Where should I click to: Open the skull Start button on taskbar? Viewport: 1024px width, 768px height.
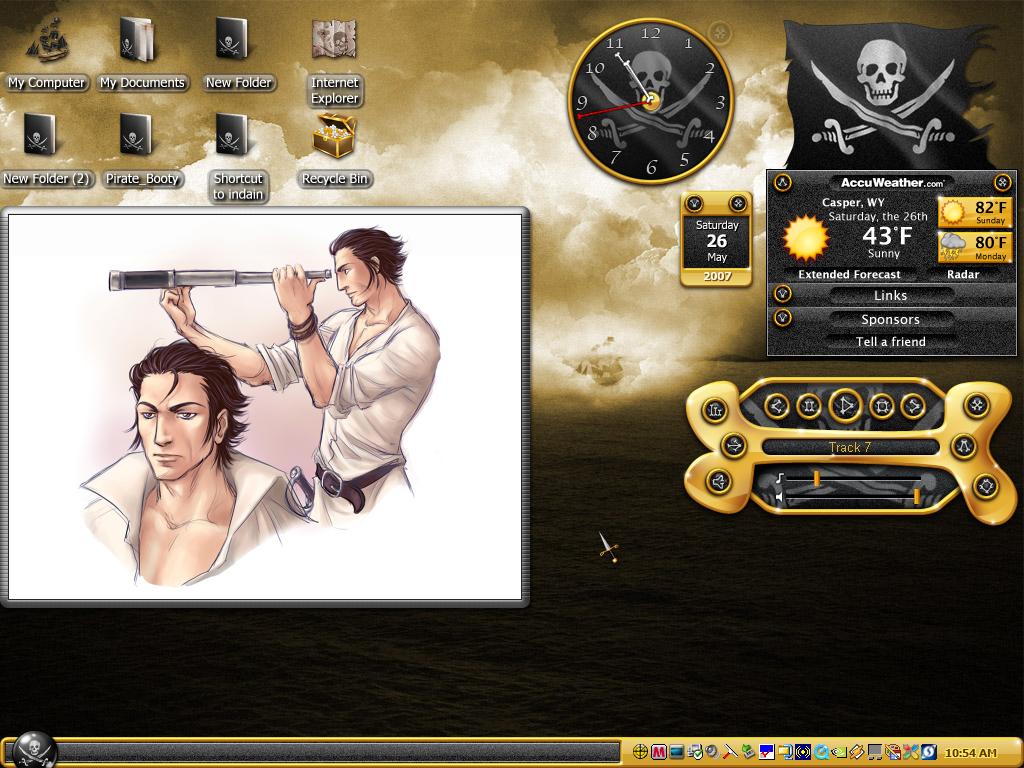tap(31, 750)
